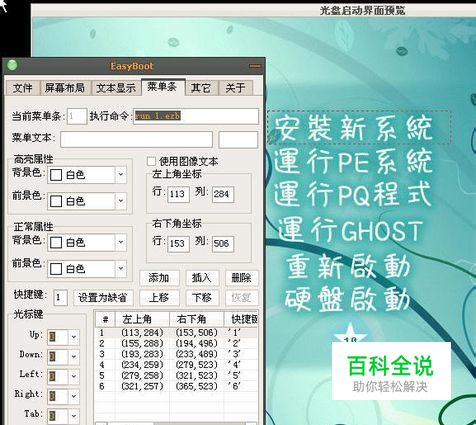Click 重新啟動 in the preview

pyautogui.click(x=348, y=266)
